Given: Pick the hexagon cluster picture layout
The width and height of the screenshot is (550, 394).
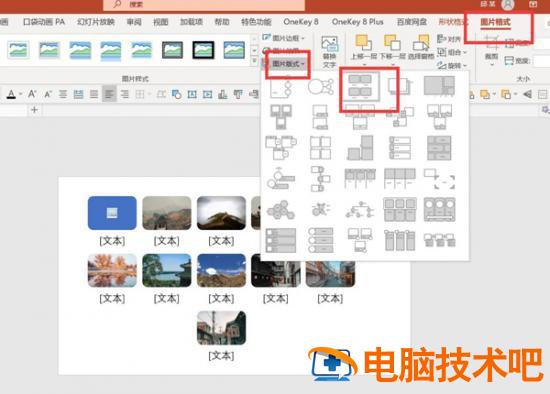Looking at the screenshot, I should (280, 210).
